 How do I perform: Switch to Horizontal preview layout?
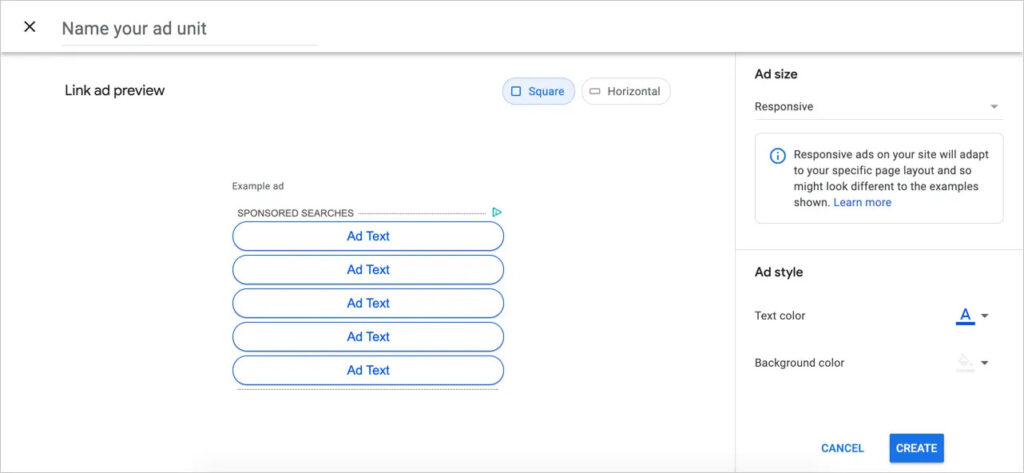coord(626,91)
